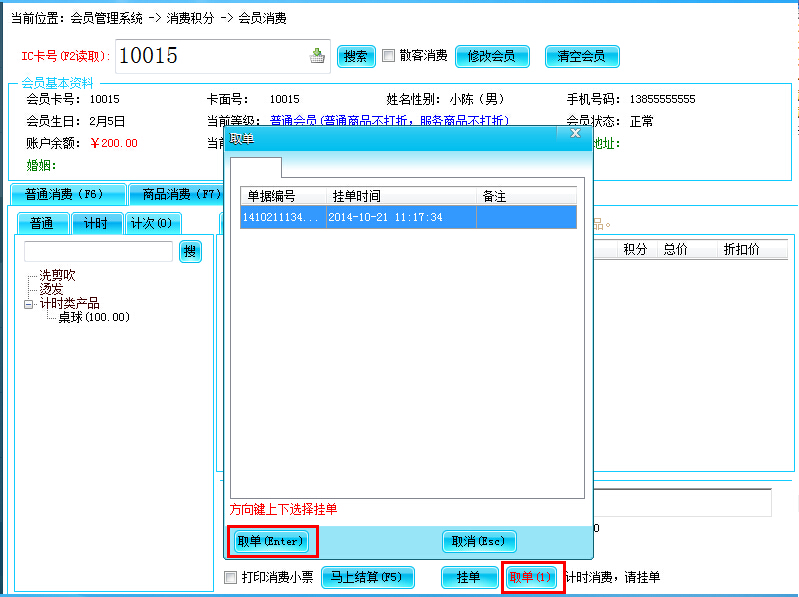The height and width of the screenshot is (597, 799).
Task: Switch to the 计时 sub-tab
Action: pos(98,223)
